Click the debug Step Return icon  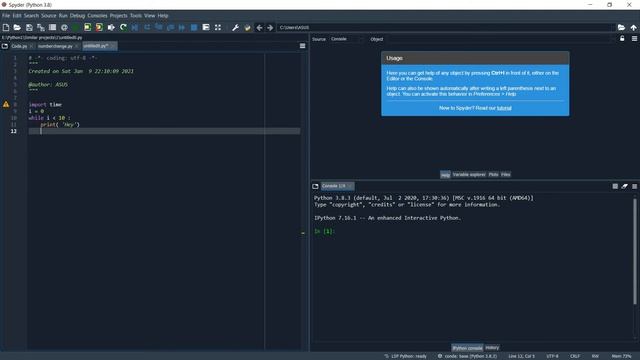point(170,27)
